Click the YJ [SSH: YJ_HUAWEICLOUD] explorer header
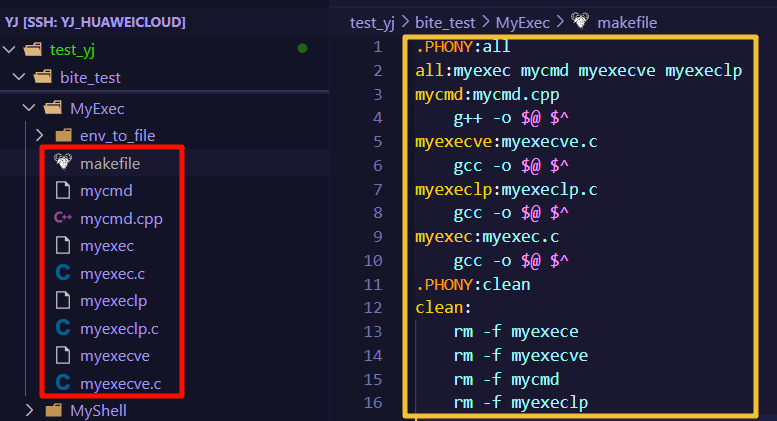The height and width of the screenshot is (421, 777). click(x=95, y=22)
